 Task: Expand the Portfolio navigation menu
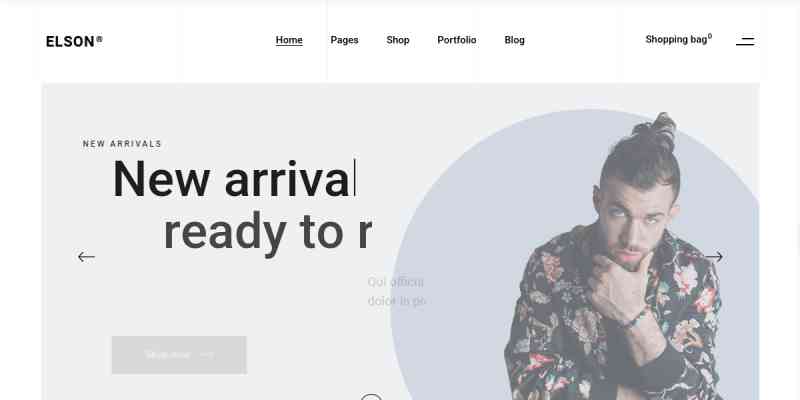point(457,40)
